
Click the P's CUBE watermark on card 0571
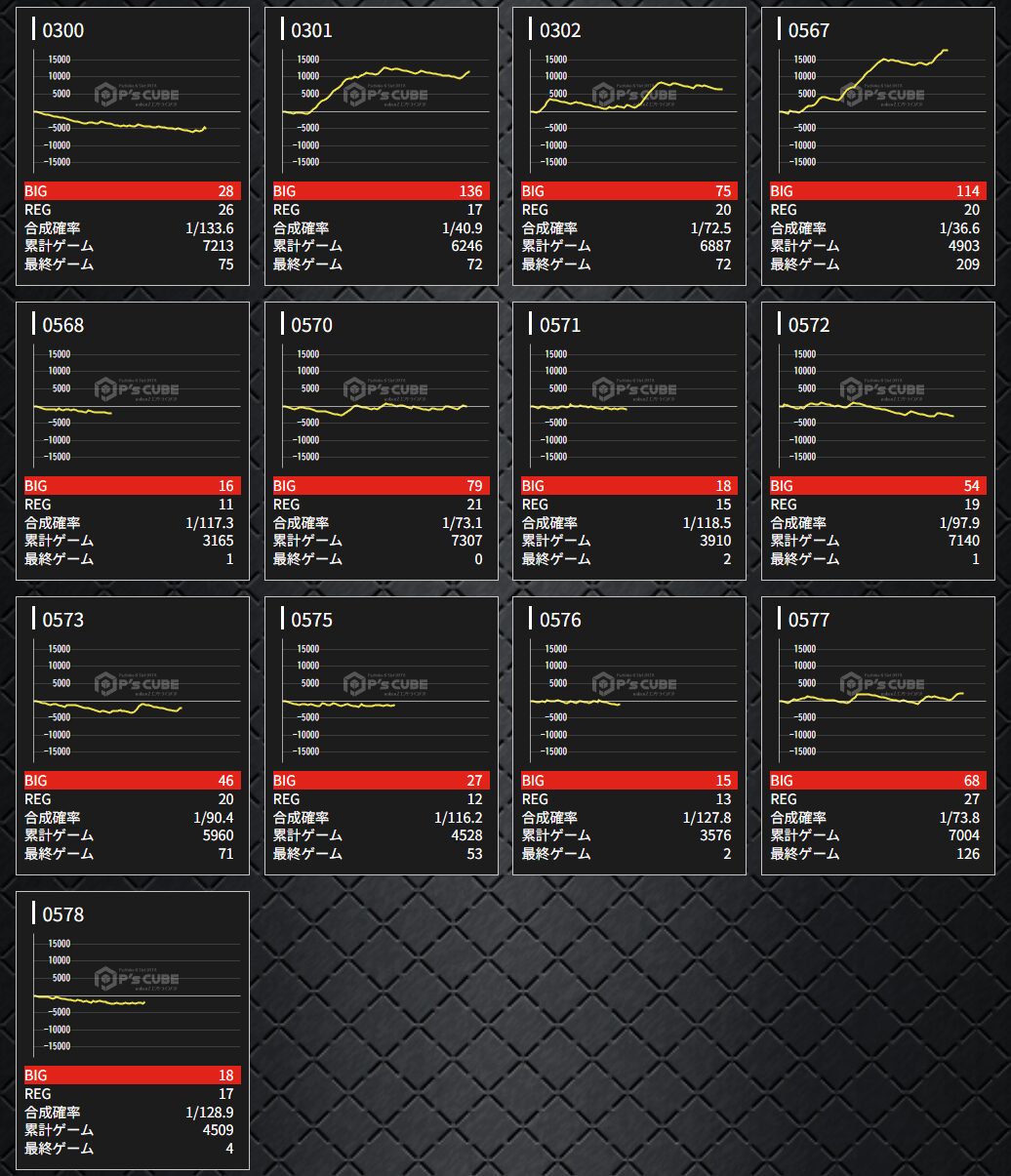pos(633,389)
